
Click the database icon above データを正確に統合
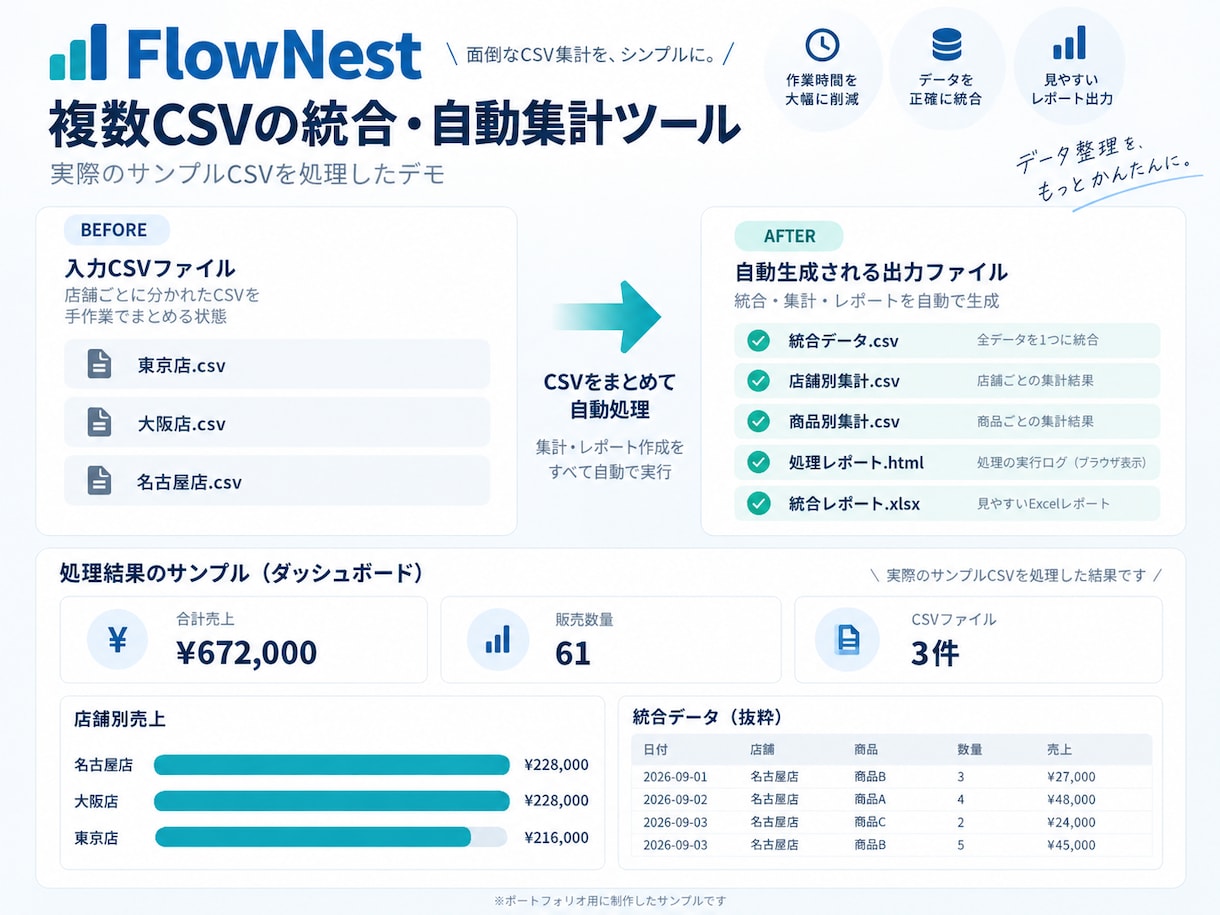pyautogui.click(x=945, y=45)
